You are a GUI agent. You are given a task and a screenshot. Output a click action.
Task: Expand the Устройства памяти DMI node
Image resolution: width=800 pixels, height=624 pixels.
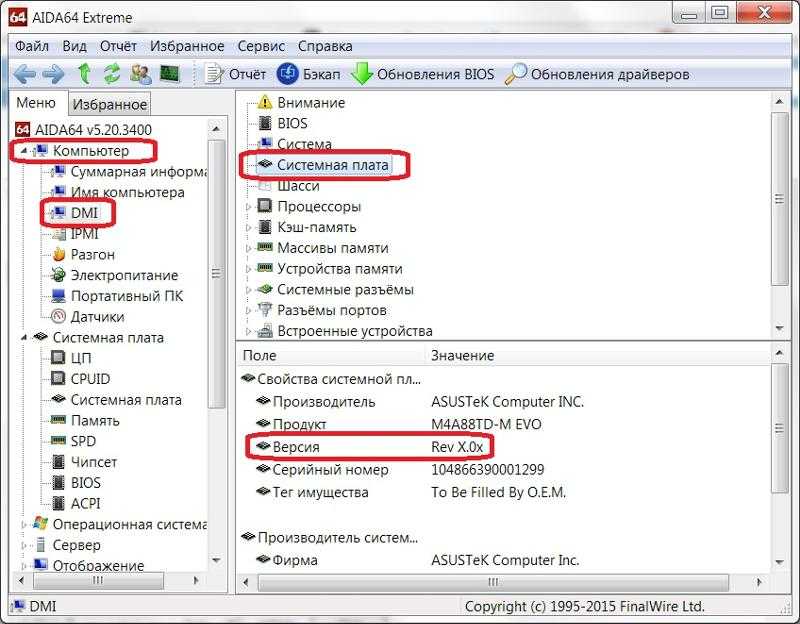click(248, 269)
